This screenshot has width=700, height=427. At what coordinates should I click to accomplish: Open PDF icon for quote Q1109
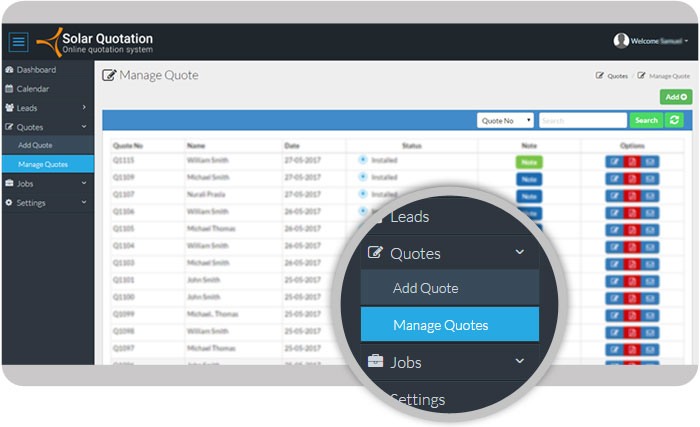coord(632,178)
